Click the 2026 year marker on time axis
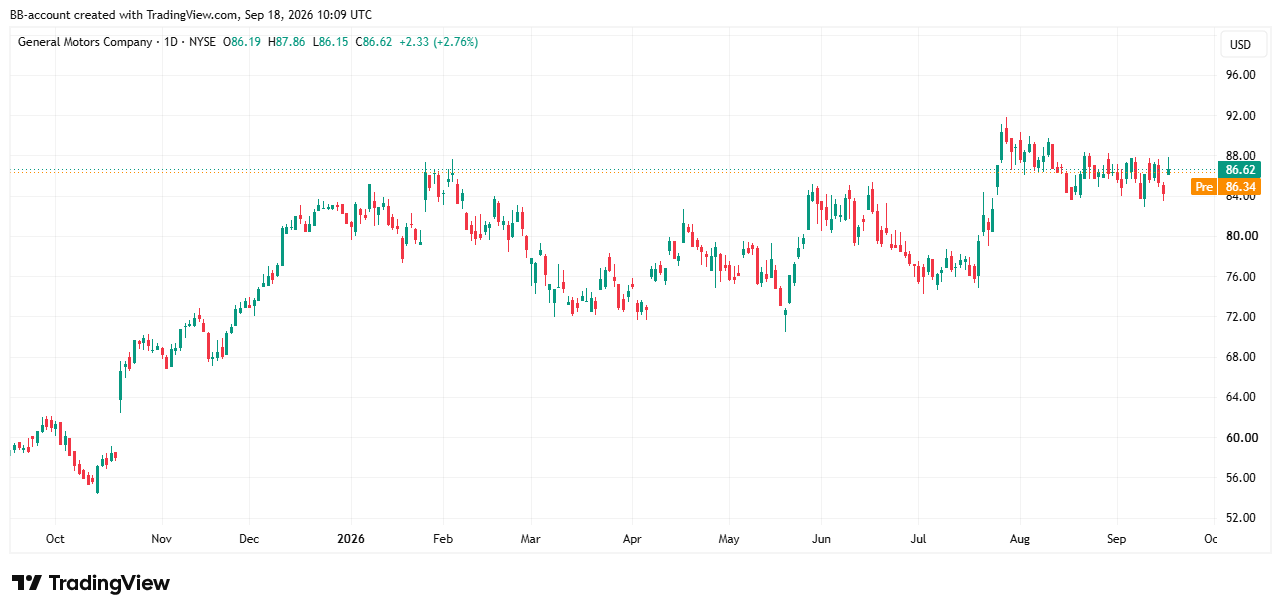Screen dimensions: 1281x613 tap(351, 539)
